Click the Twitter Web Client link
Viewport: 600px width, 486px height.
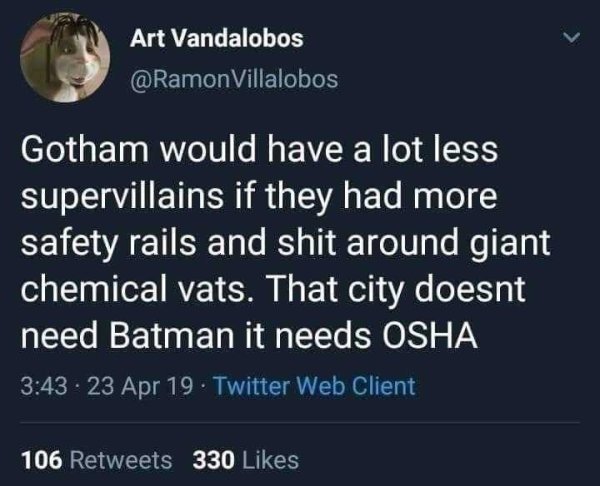coord(315,386)
